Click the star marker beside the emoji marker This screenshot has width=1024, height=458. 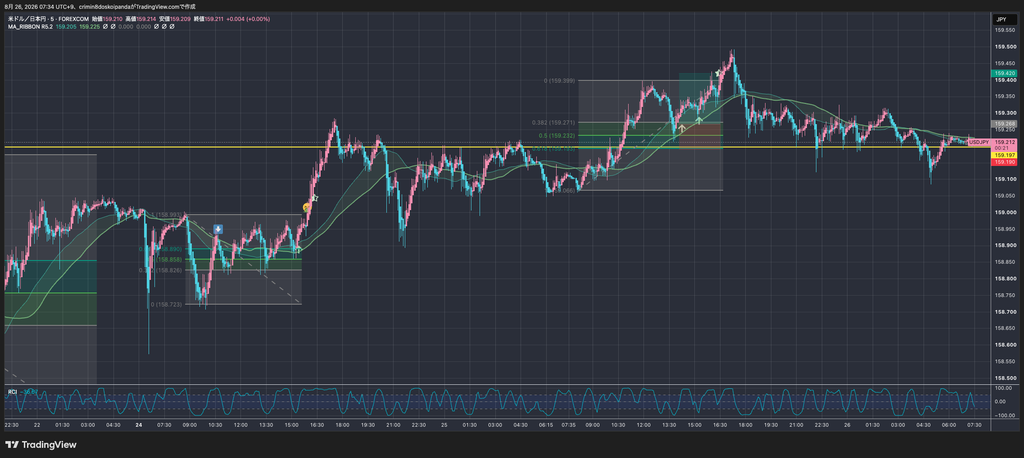click(x=314, y=197)
